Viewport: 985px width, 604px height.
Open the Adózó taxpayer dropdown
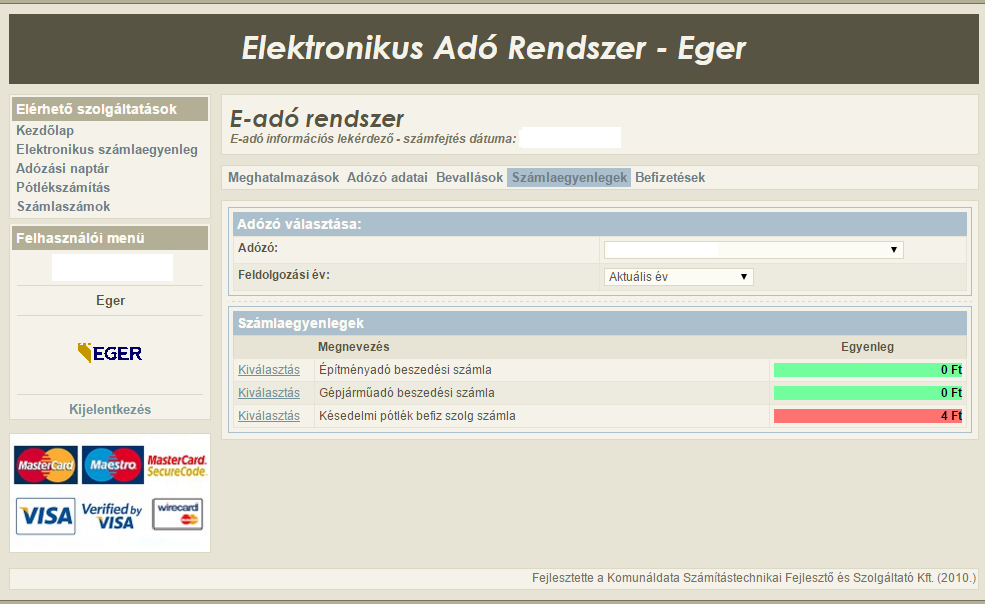pyautogui.click(x=753, y=250)
